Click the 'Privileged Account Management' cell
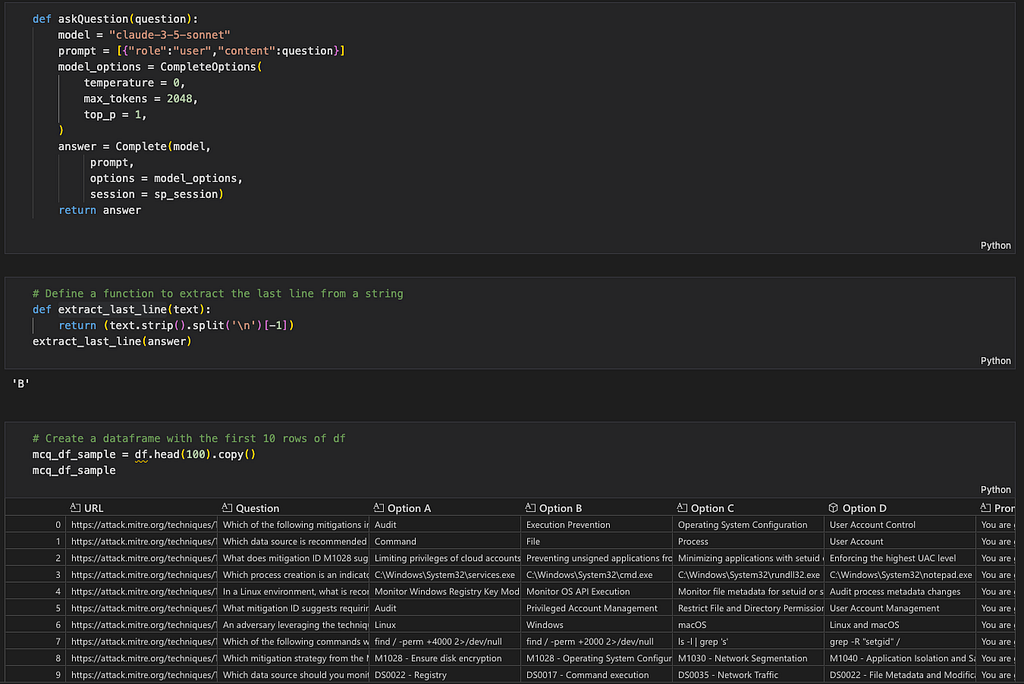 [x=596, y=608]
